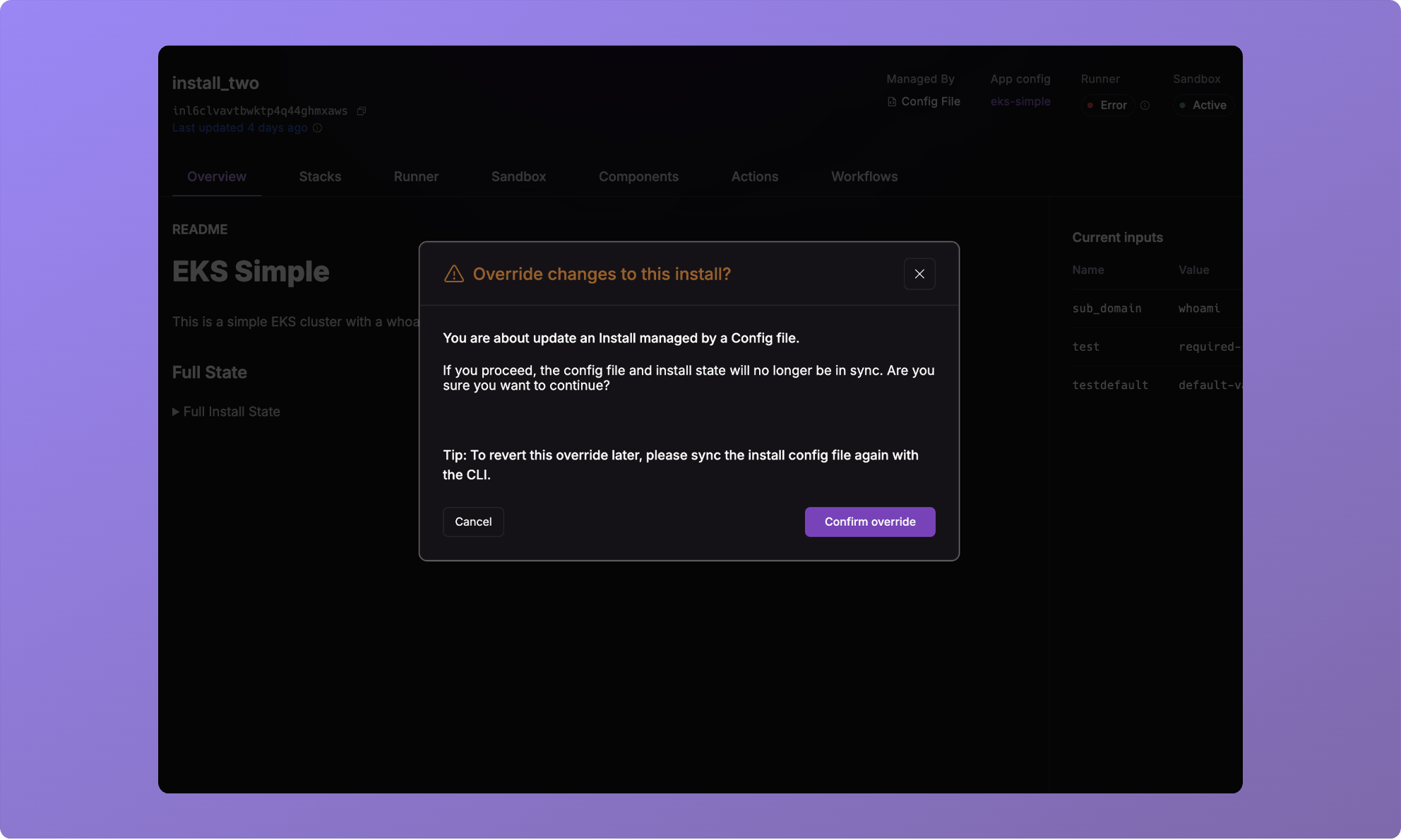Click info icon next to Last updated

318,128
